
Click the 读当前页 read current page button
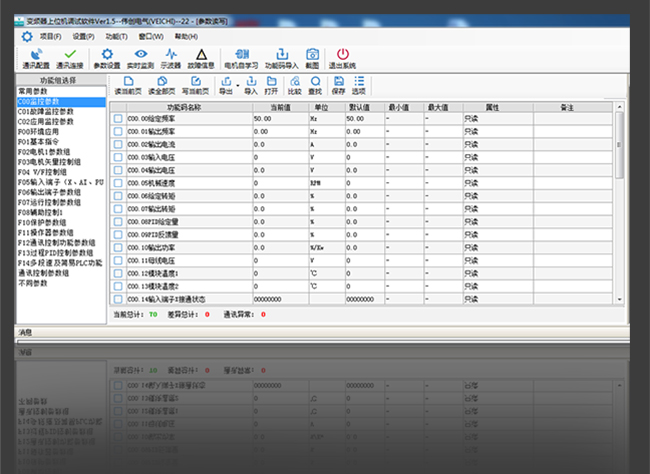click(x=127, y=86)
